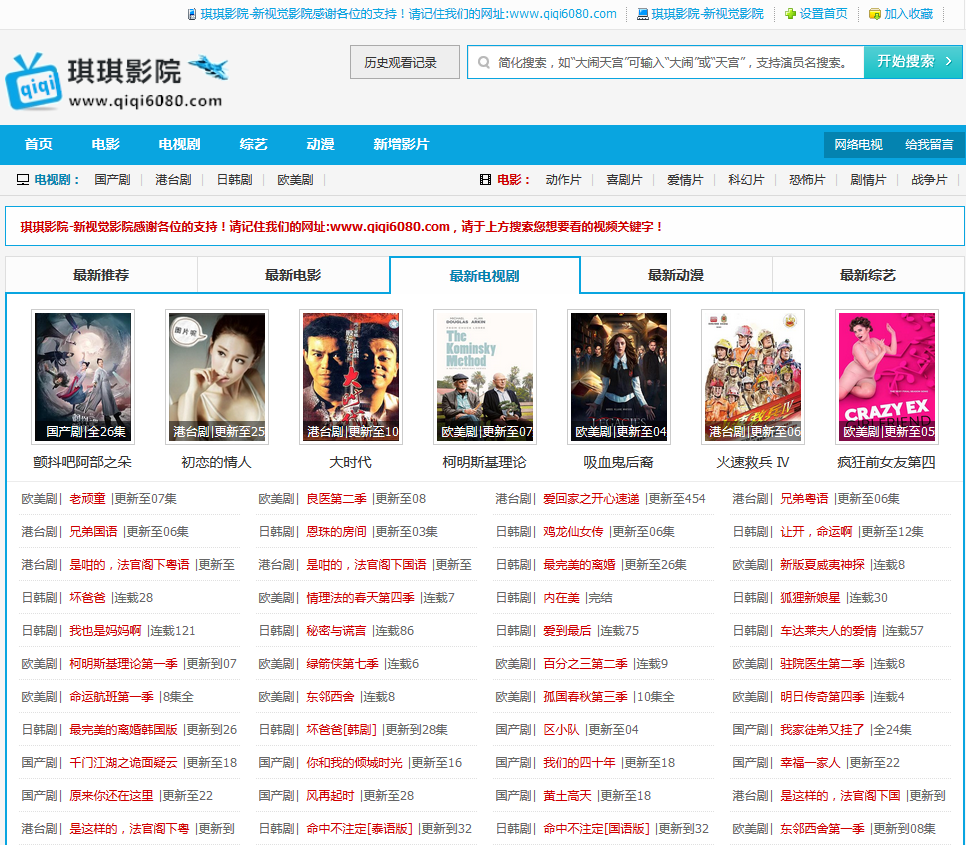Open 历史观看记录 button
The image size is (966, 845).
(x=405, y=62)
